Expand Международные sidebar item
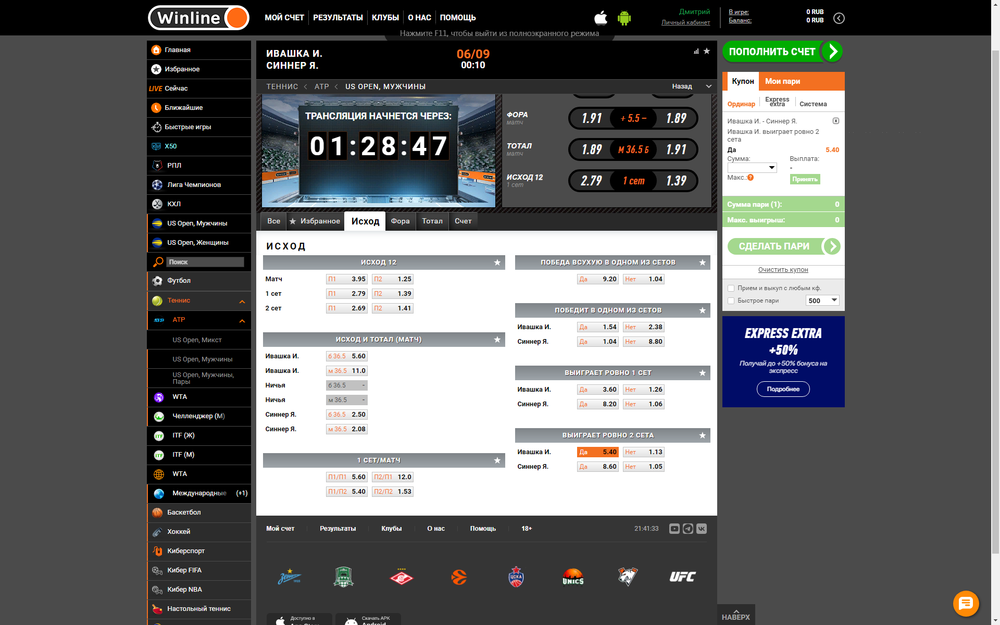The height and width of the screenshot is (625, 1000). [199, 494]
